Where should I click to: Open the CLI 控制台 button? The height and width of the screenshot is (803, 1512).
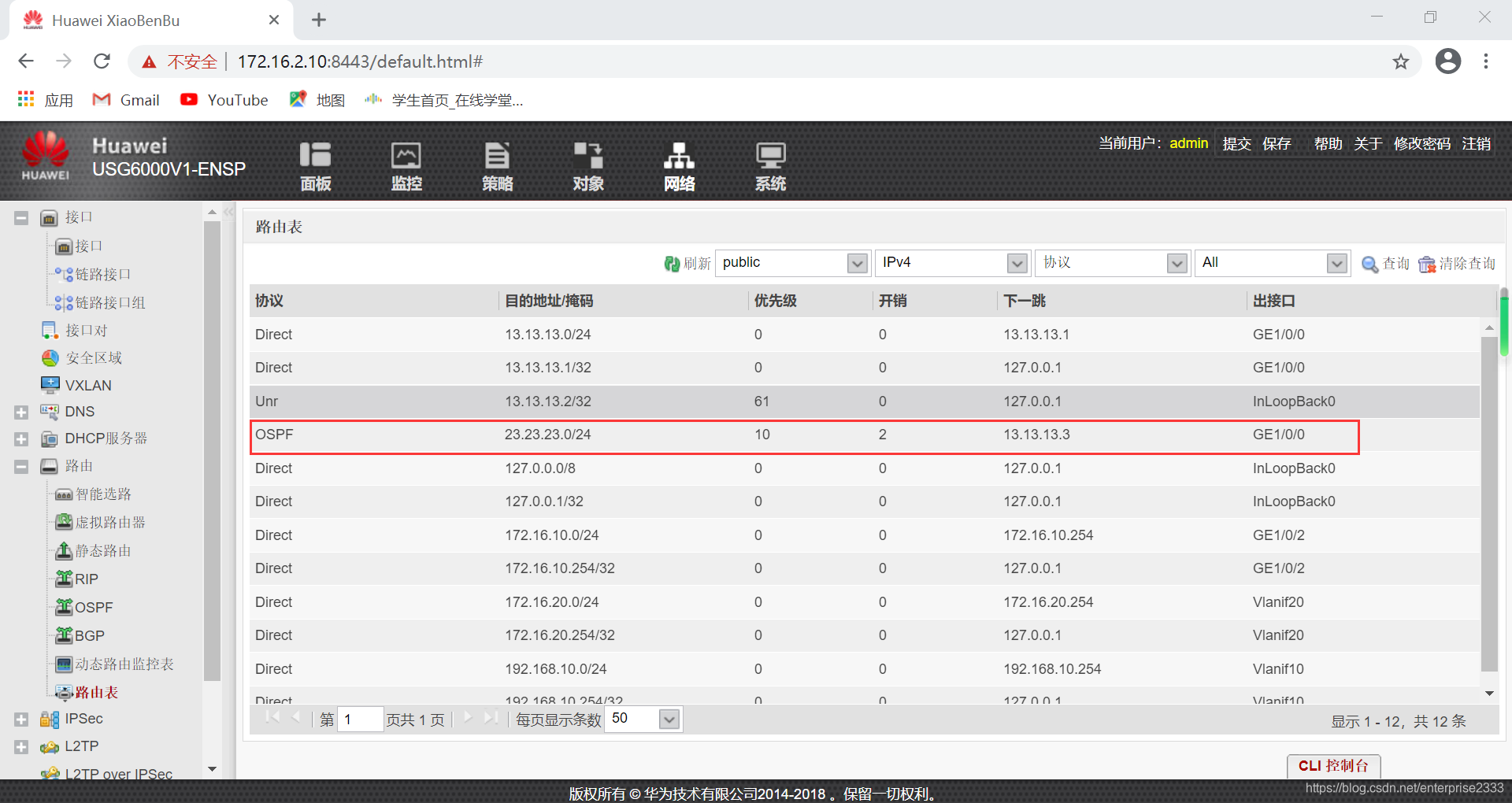coord(1333,766)
